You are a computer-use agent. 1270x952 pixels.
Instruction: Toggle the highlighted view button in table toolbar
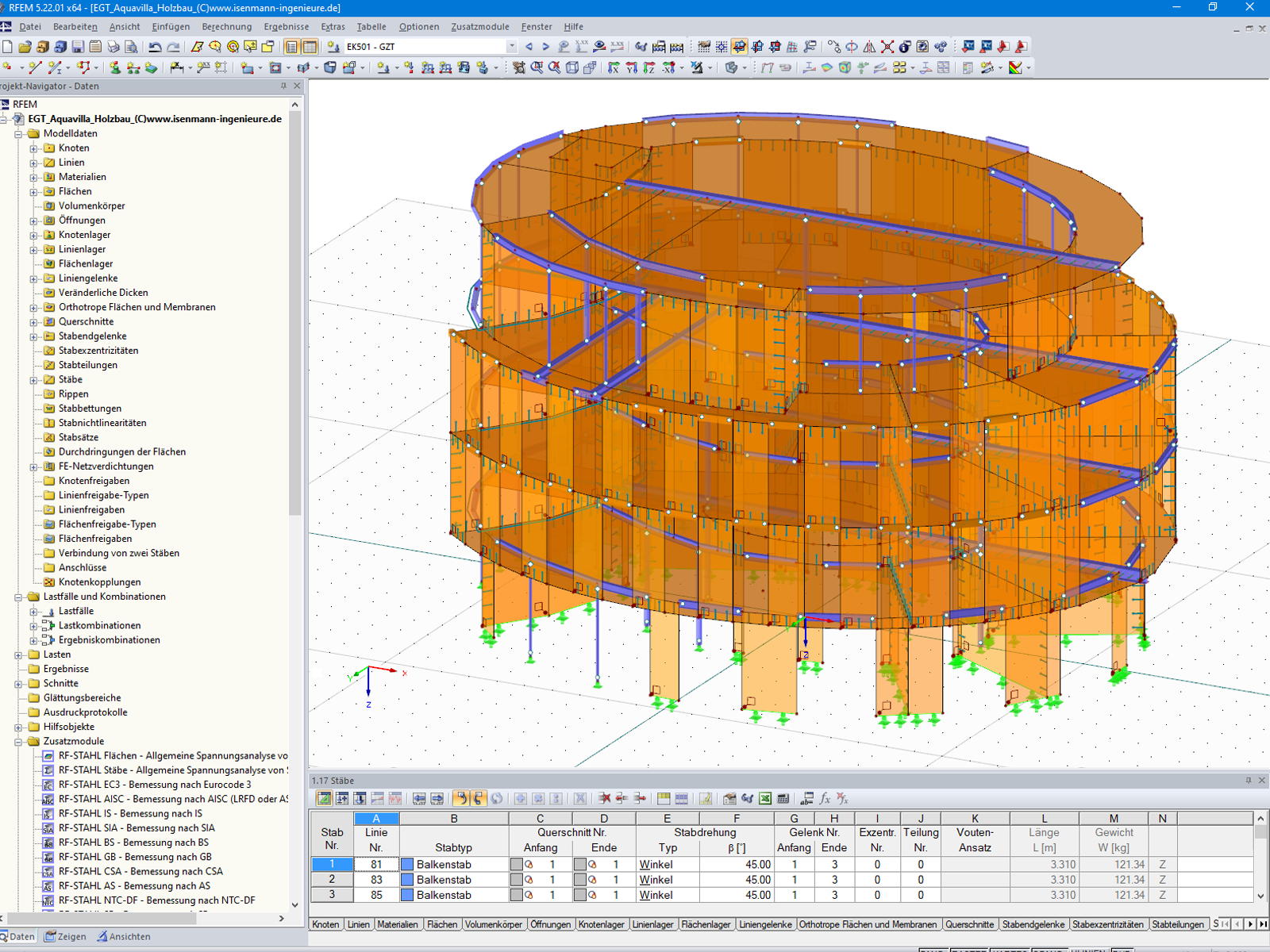325,799
